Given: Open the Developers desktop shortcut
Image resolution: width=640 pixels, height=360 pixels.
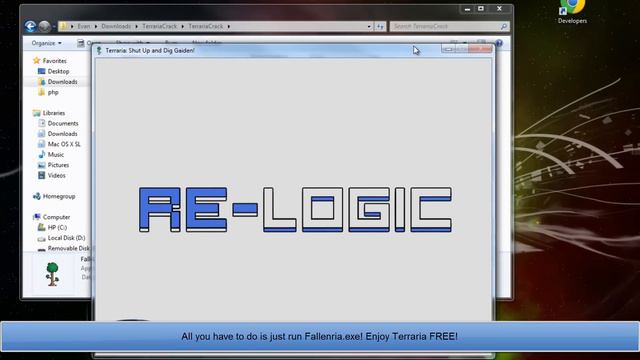Looking at the screenshot, I should [572, 12].
